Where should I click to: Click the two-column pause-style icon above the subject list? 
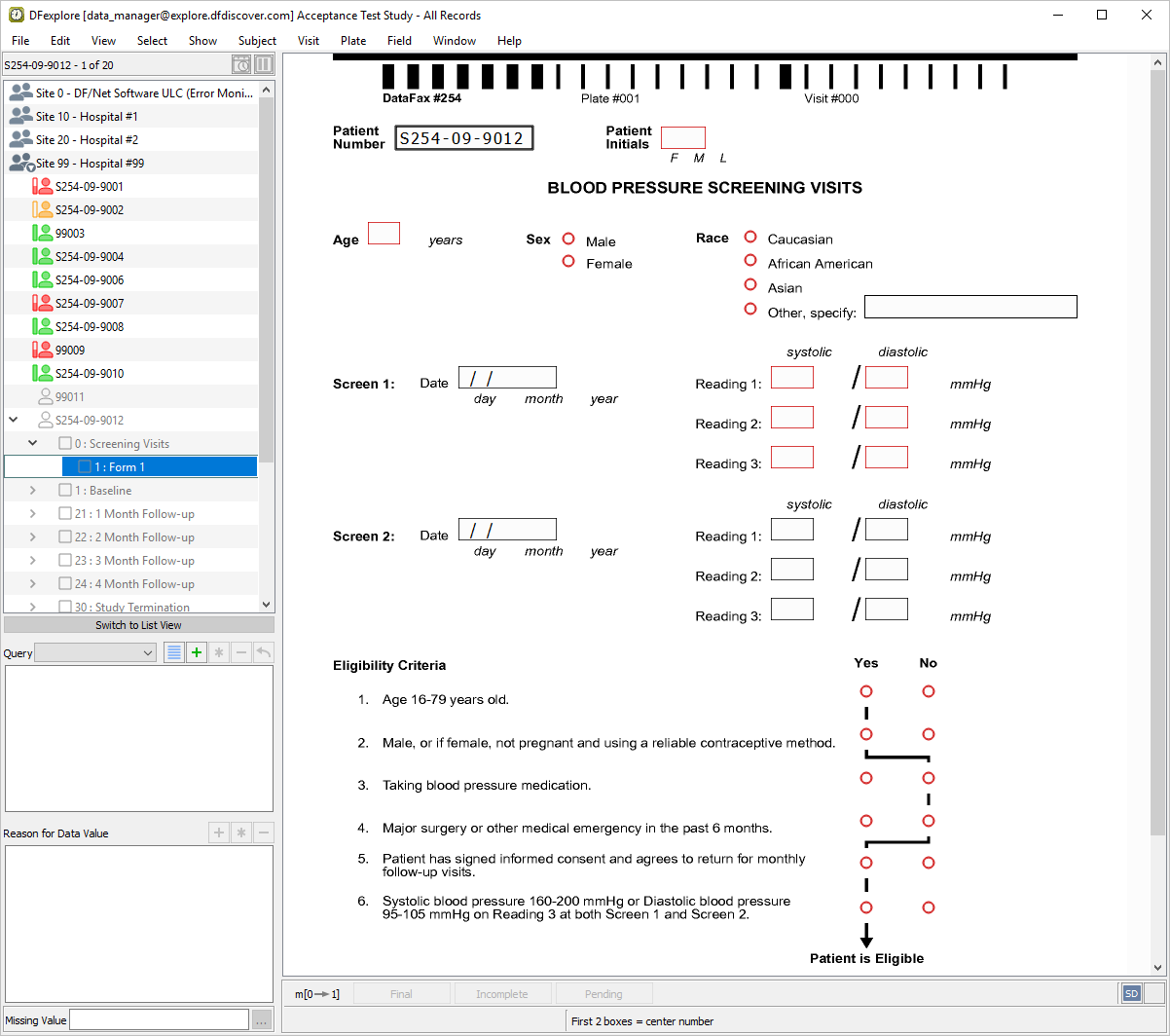(264, 64)
